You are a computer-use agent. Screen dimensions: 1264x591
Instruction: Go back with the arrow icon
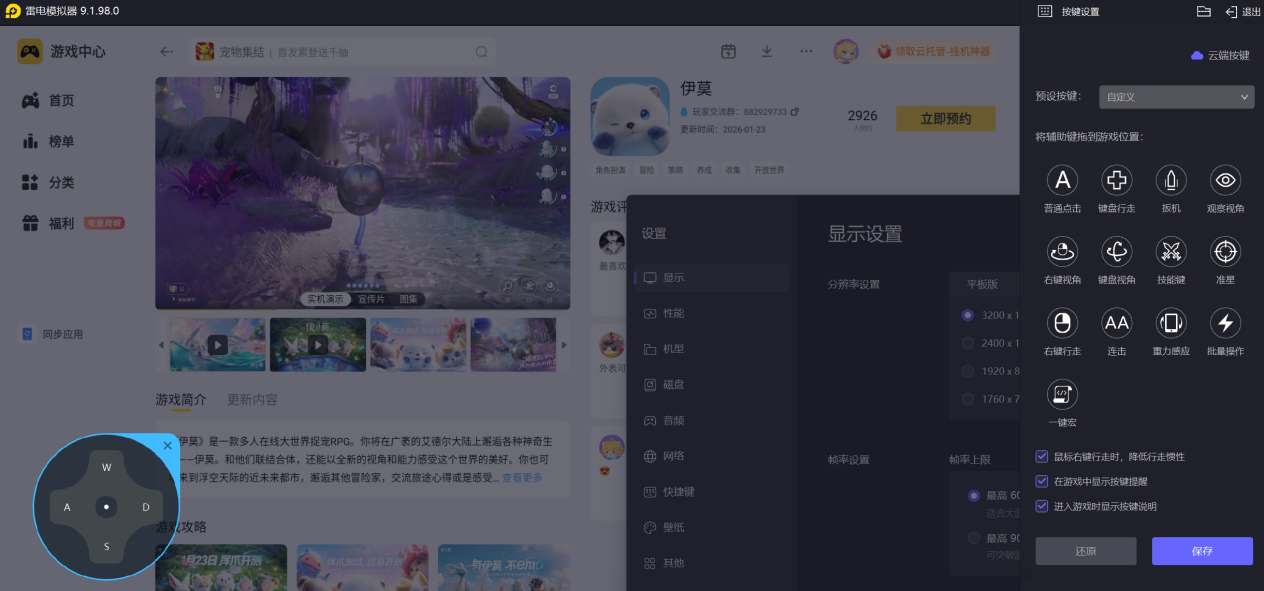pos(167,52)
